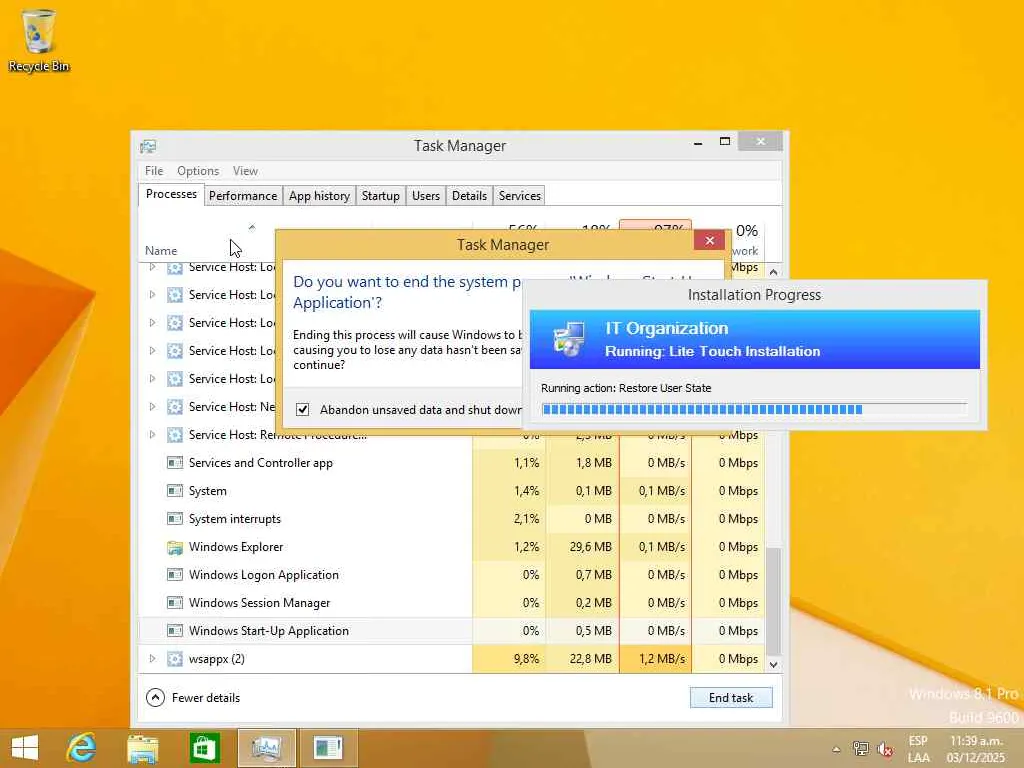The image size is (1024, 768).
Task: Click the Name column header
Action: coord(161,251)
